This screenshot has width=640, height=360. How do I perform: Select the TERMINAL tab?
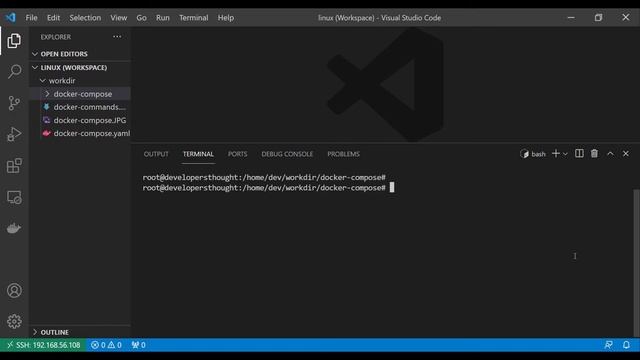[198, 154]
